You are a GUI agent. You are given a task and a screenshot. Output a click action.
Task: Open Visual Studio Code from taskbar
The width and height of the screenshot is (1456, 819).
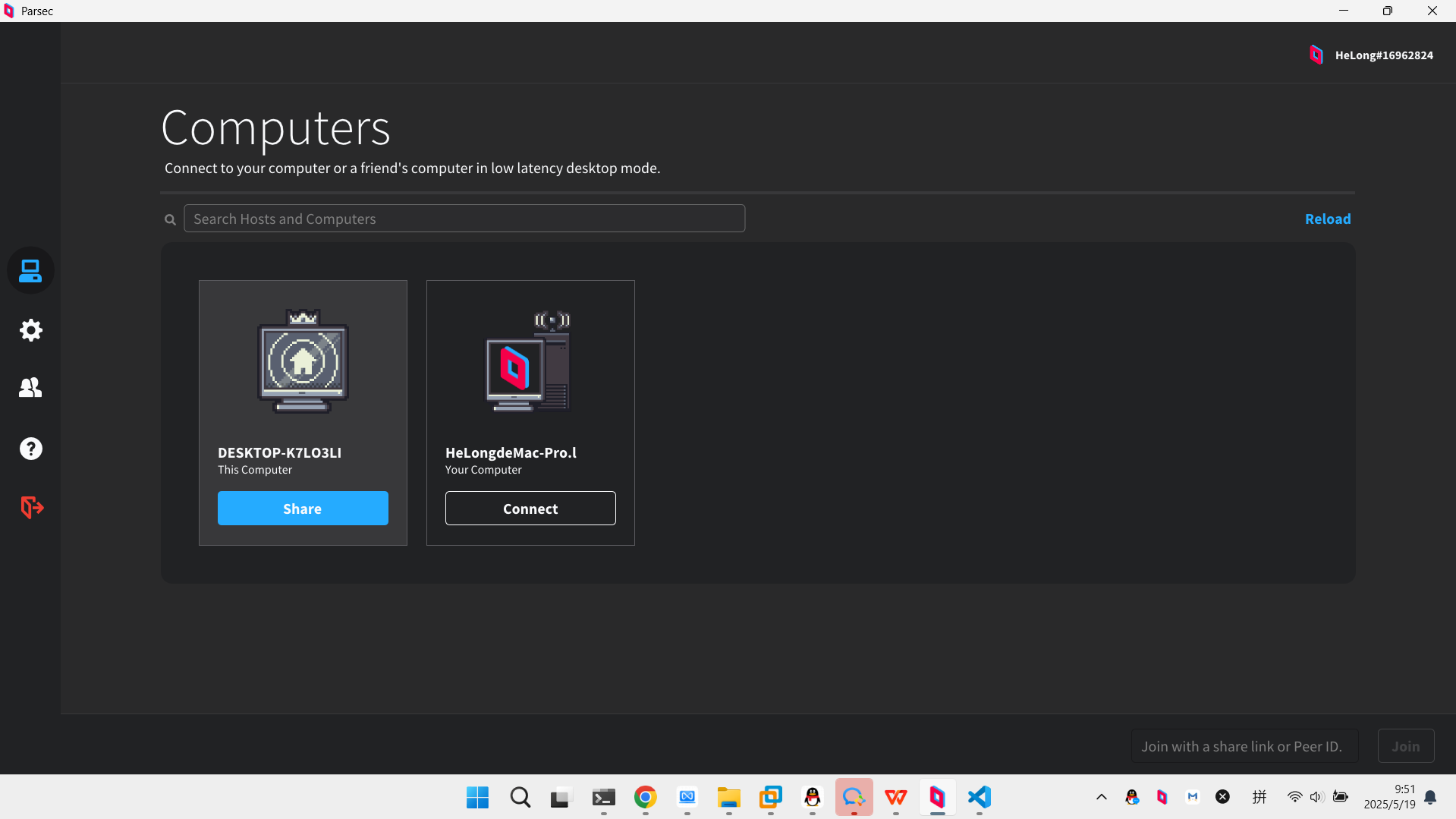point(980,797)
